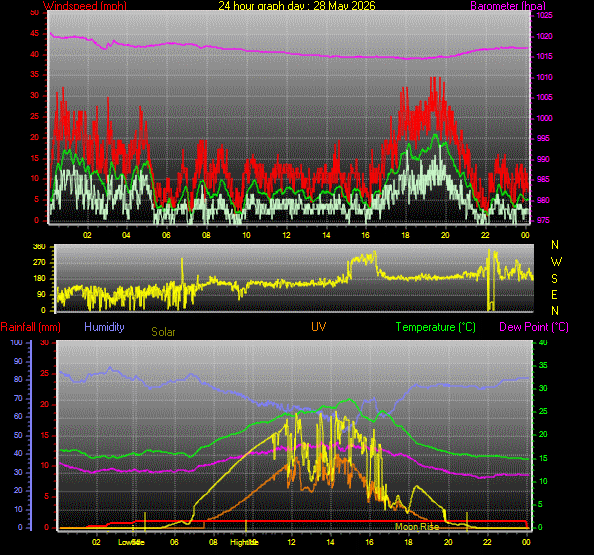Click the Dew Point (°C) legend label
Screen dimensions: 594x555
pos(534,327)
